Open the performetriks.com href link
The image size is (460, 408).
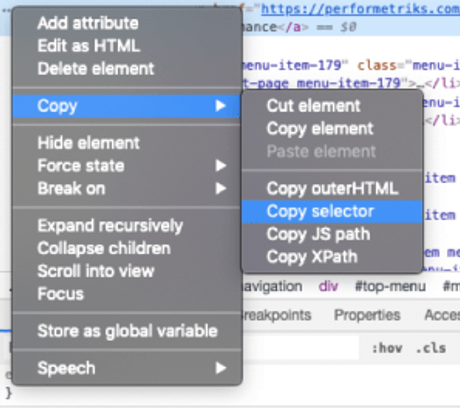tap(360, 9)
